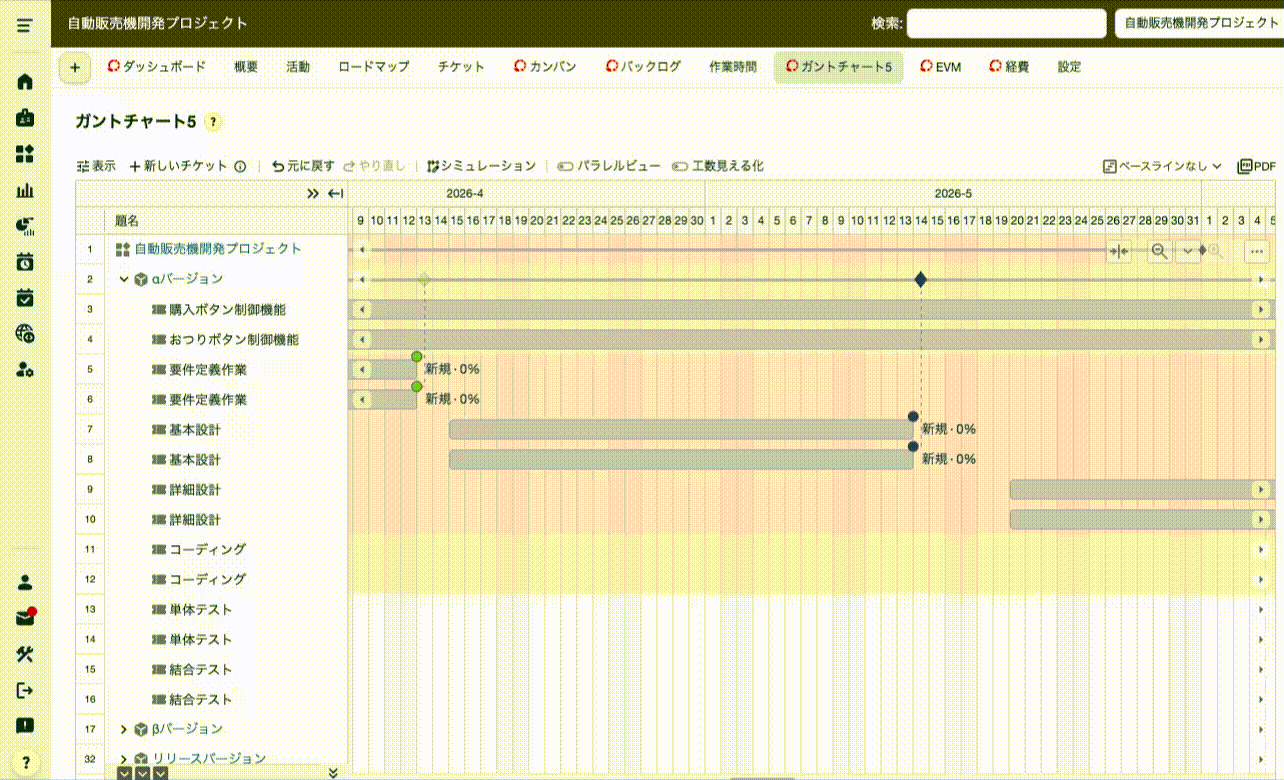Screen dimensions: 1284x780
Task: Click the fit-to-width icon in Gantt zoom controls
Action: tap(1119, 251)
